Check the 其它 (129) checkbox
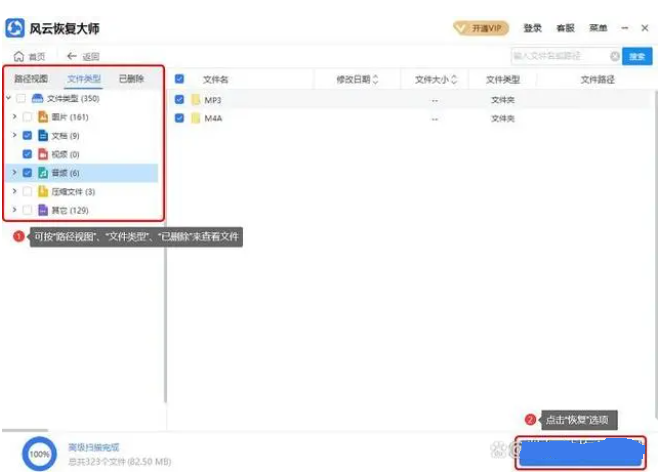660x474 pixels. coord(27,210)
